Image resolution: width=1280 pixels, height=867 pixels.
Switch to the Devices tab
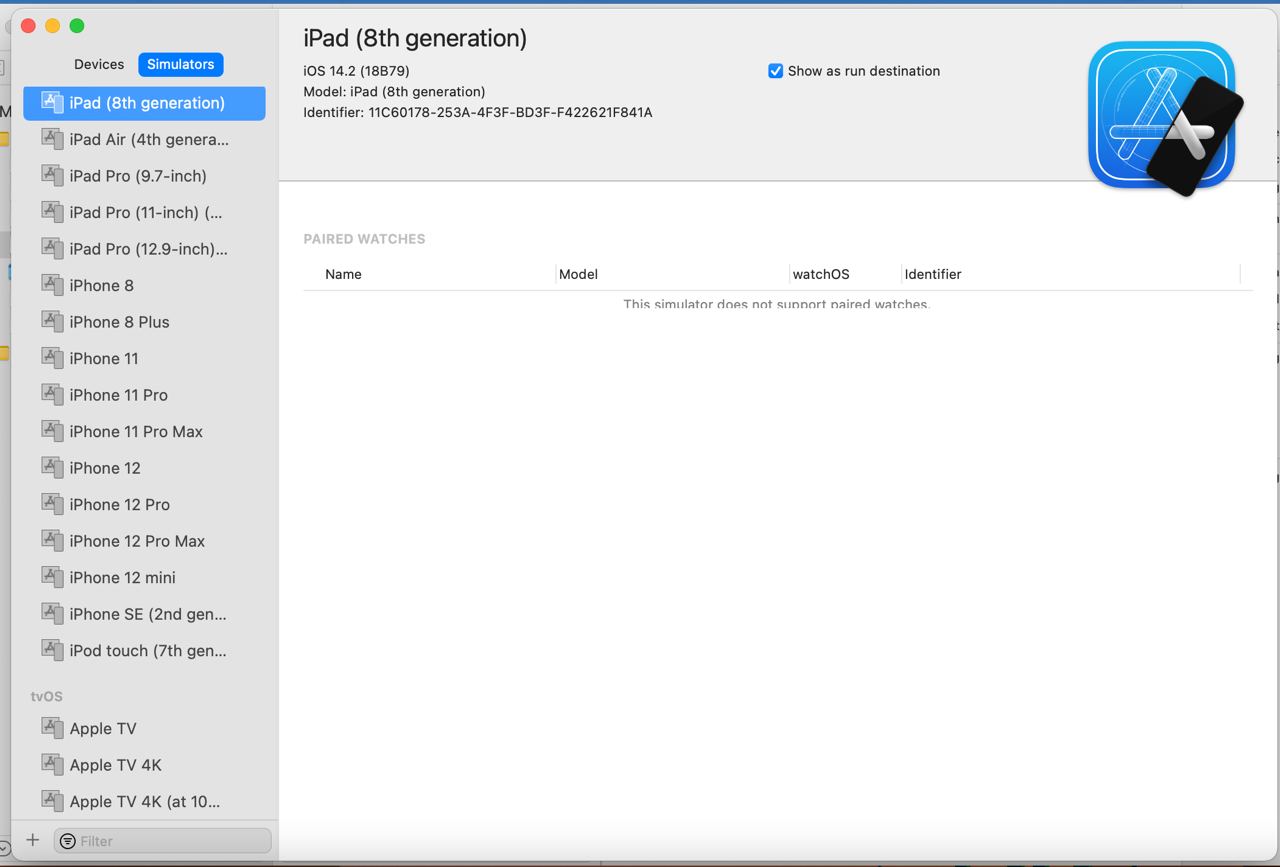click(x=99, y=64)
